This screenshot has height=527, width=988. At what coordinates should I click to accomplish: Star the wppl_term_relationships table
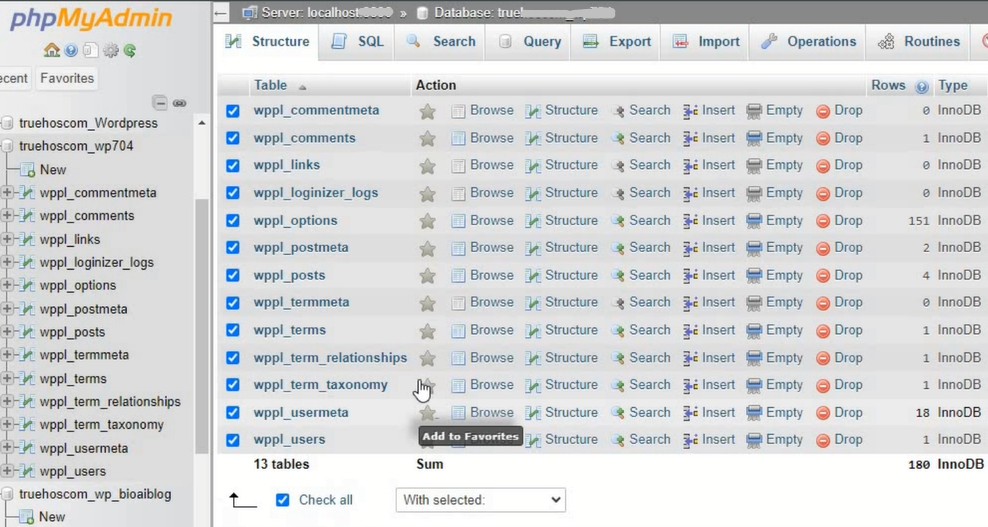(427, 359)
